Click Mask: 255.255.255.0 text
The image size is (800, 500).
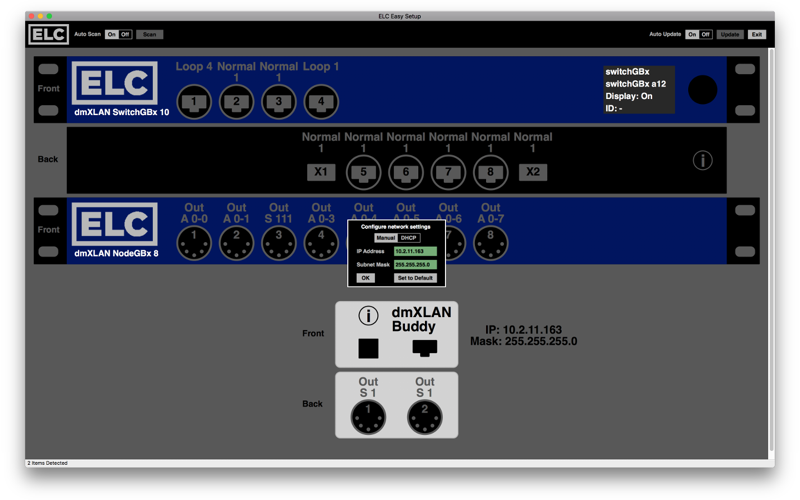pos(523,341)
